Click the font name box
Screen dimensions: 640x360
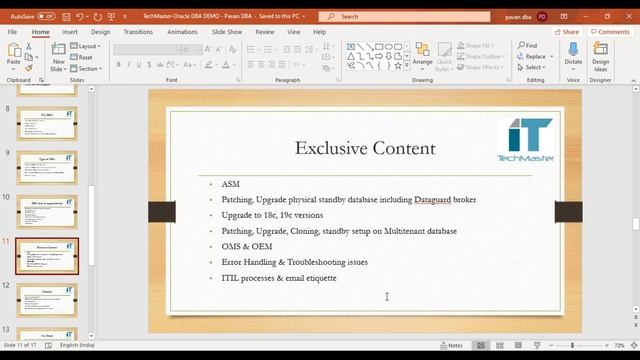147,50
